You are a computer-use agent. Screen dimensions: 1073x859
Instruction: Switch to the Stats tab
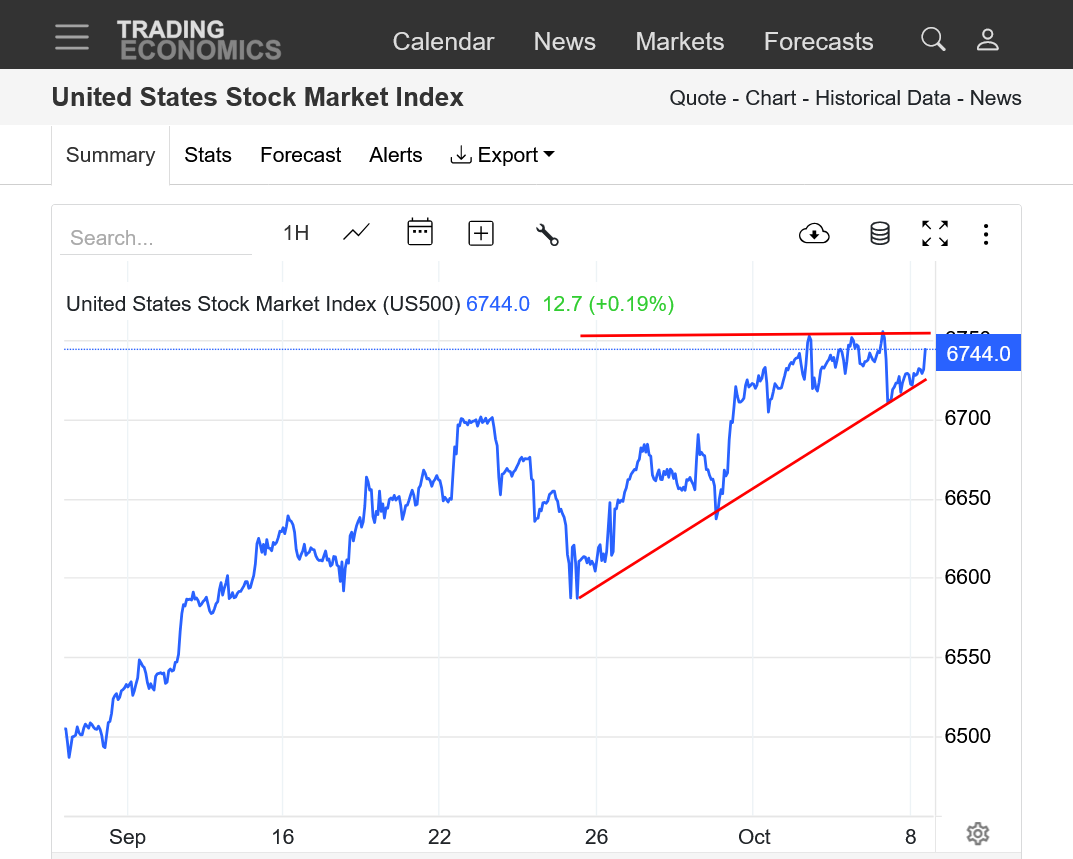coord(208,155)
